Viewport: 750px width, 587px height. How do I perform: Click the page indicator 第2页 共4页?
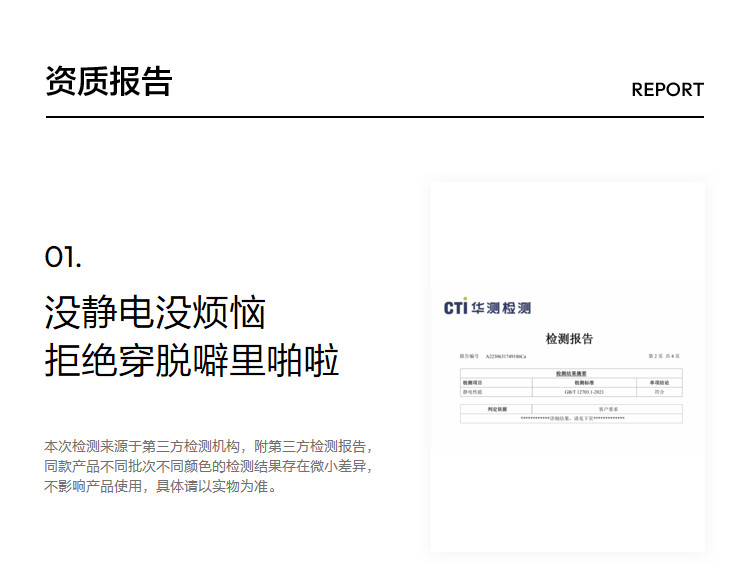point(664,356)
